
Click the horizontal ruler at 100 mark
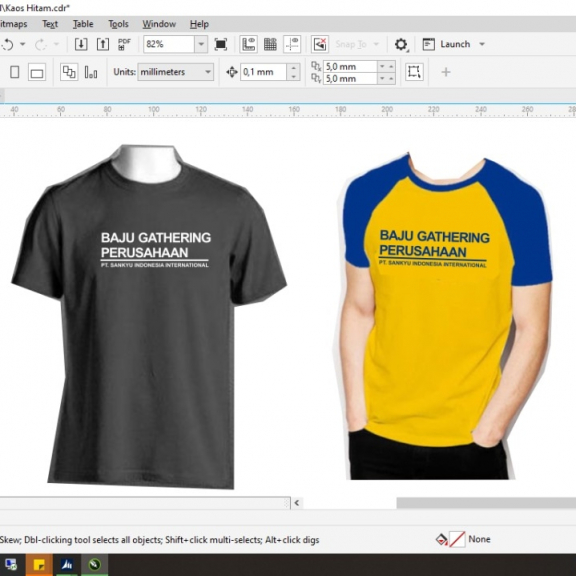(154, 110)
